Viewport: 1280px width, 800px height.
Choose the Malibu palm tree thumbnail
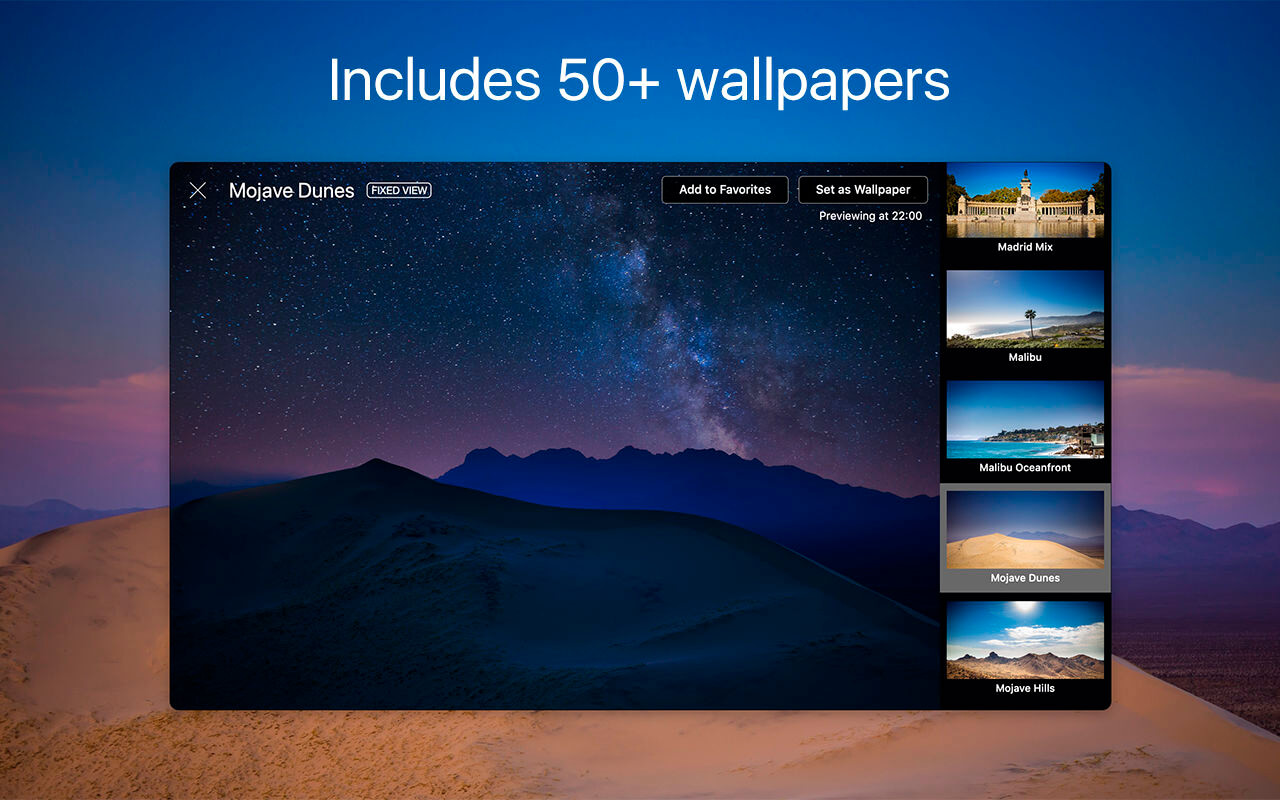(1025, 309)
